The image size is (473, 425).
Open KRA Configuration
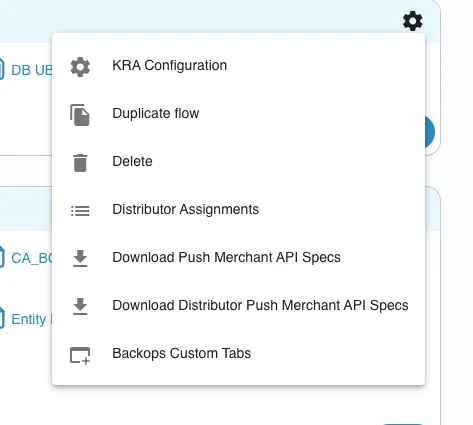(x=238, y=66)
